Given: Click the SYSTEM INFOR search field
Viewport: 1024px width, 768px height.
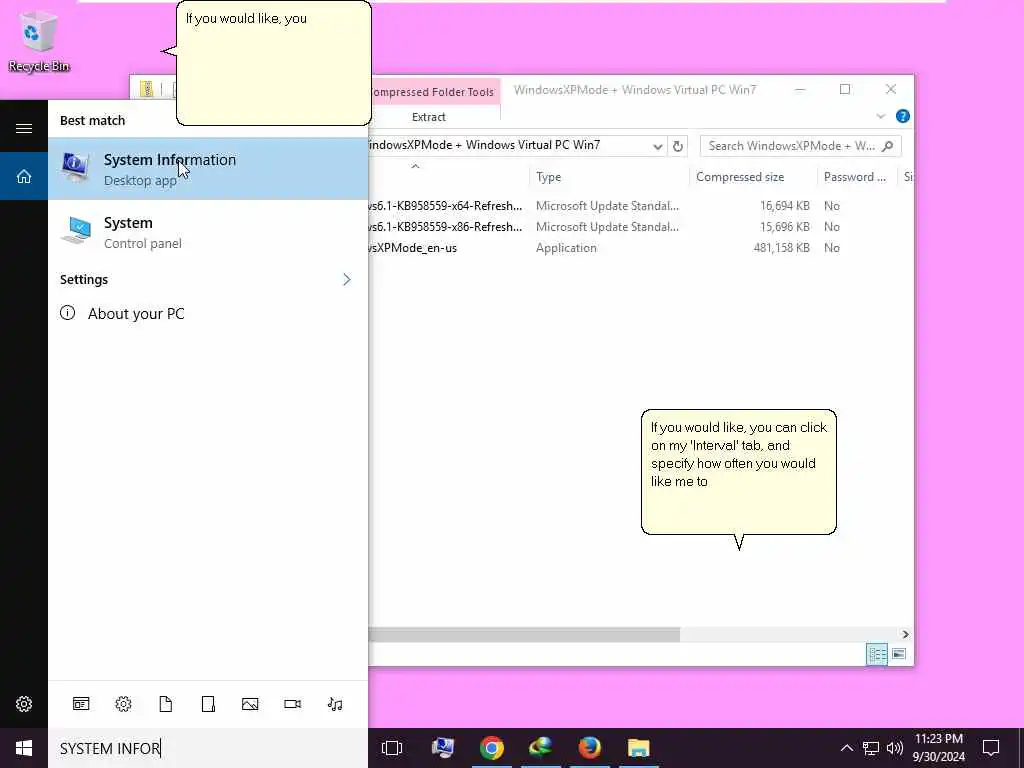Looking at the screenshot, I should coord(208,748).
